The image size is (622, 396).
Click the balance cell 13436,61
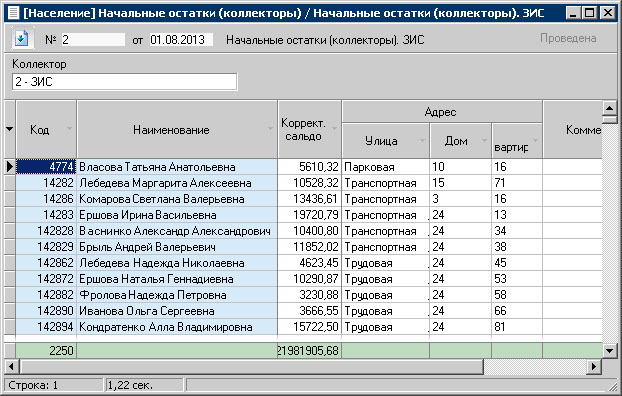[309, 199]
